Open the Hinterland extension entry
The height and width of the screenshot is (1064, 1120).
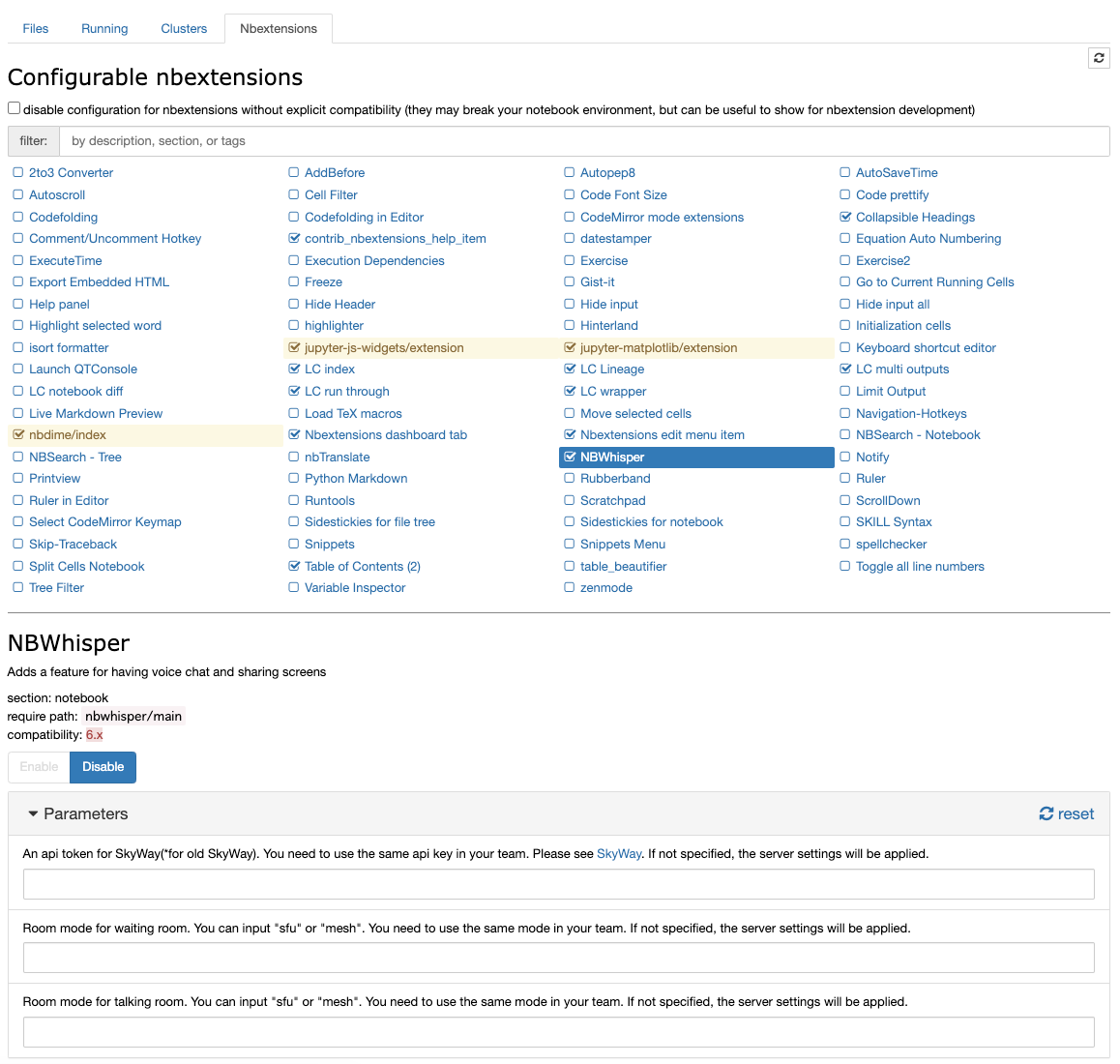coord(609,326)
